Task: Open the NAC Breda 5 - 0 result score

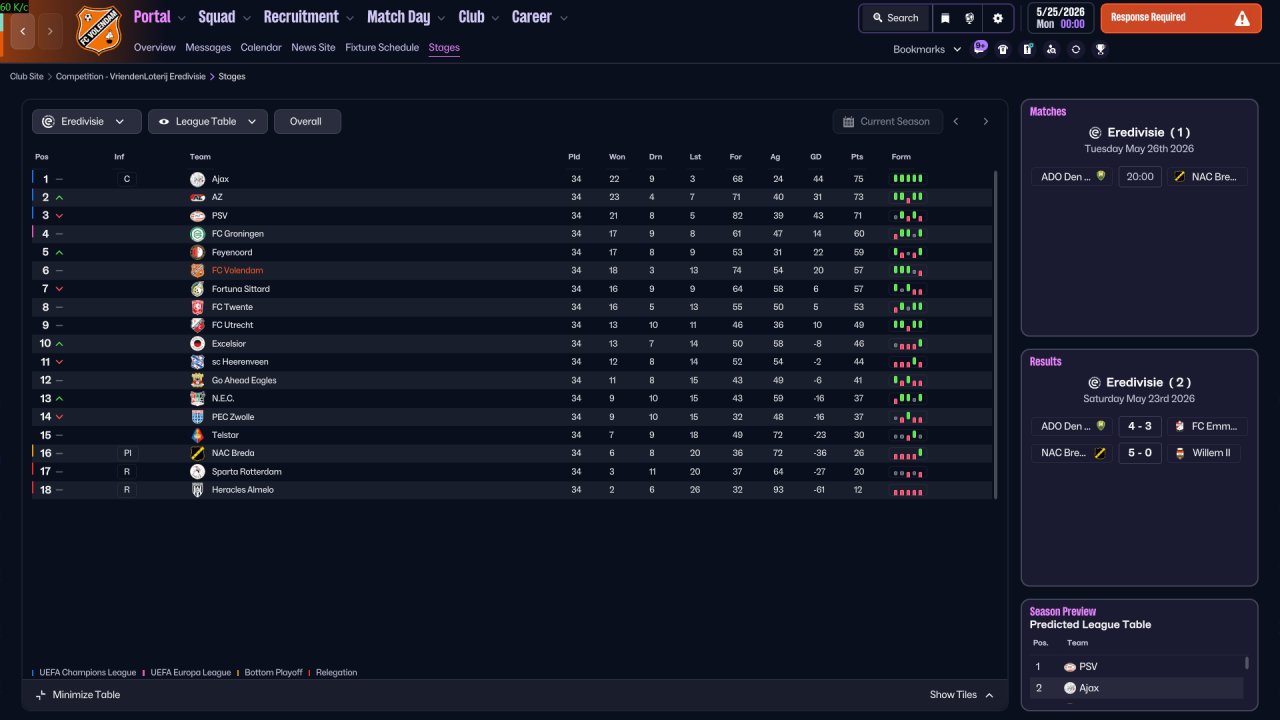Action: coord(1140,453)
